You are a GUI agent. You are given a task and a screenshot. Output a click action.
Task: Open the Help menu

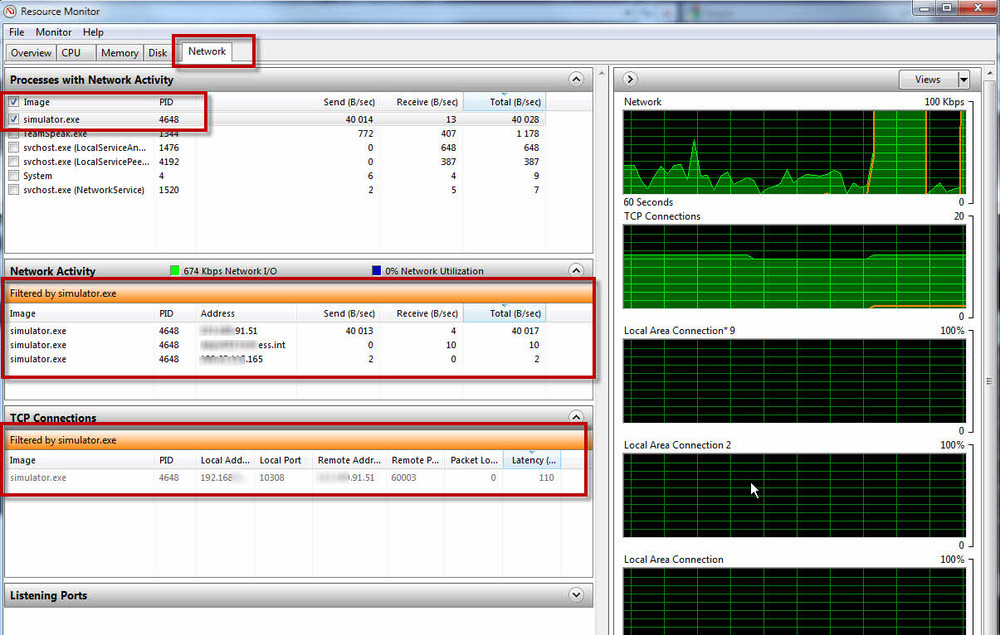pos(93,32)
